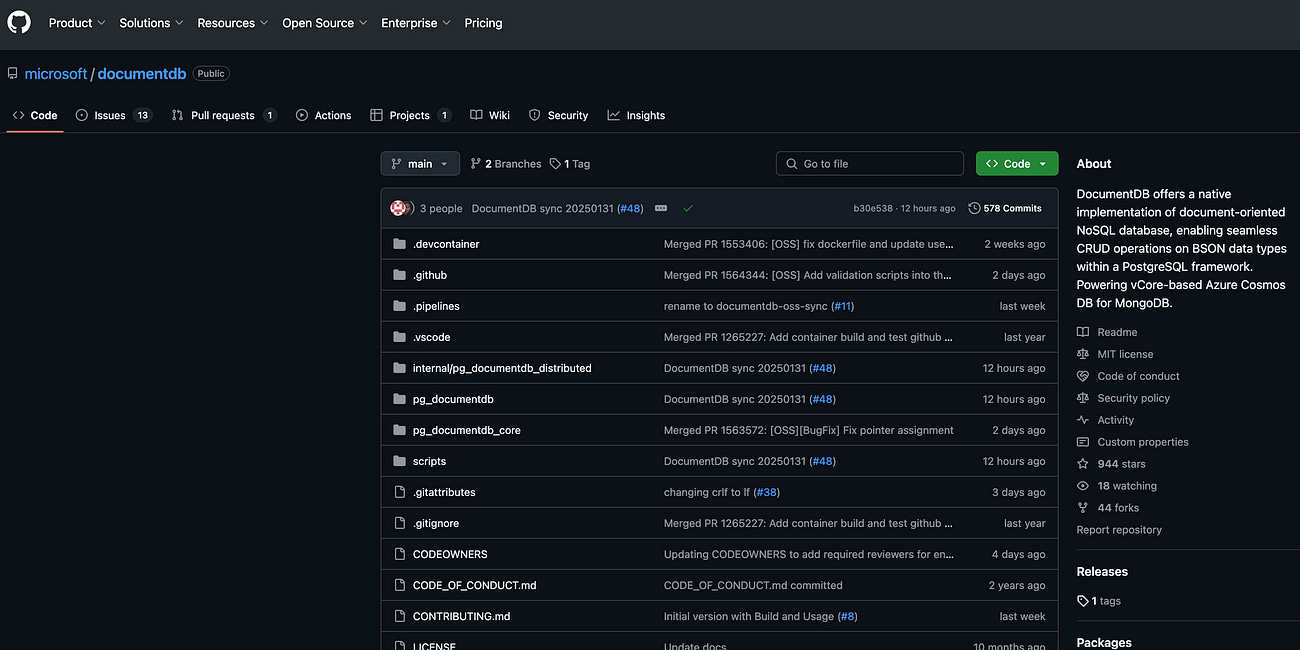Click the .gitattributes file icon
Viewport: 1300px width, 650px height.
[400, 492]
